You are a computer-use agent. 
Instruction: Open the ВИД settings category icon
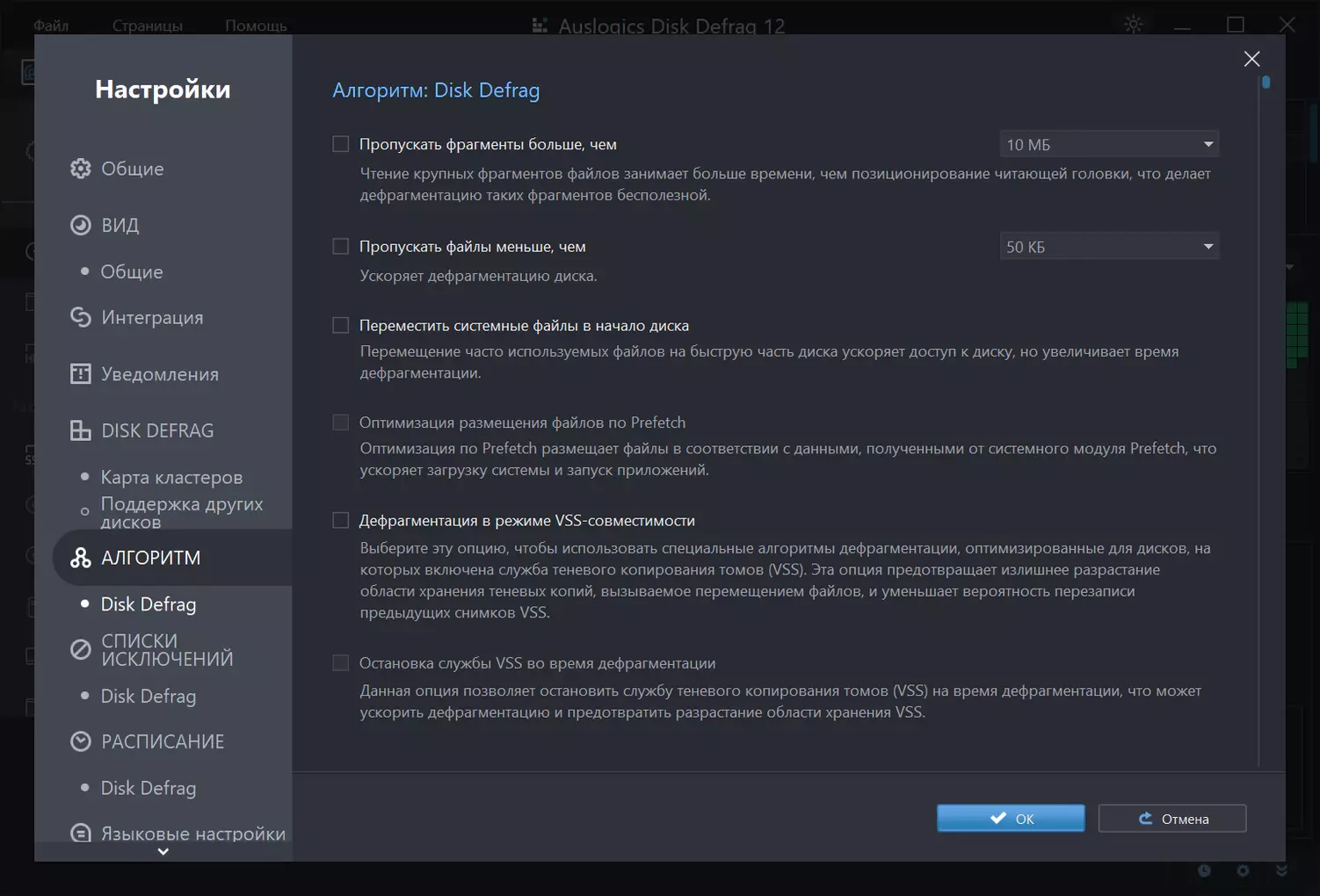point(81,225)
